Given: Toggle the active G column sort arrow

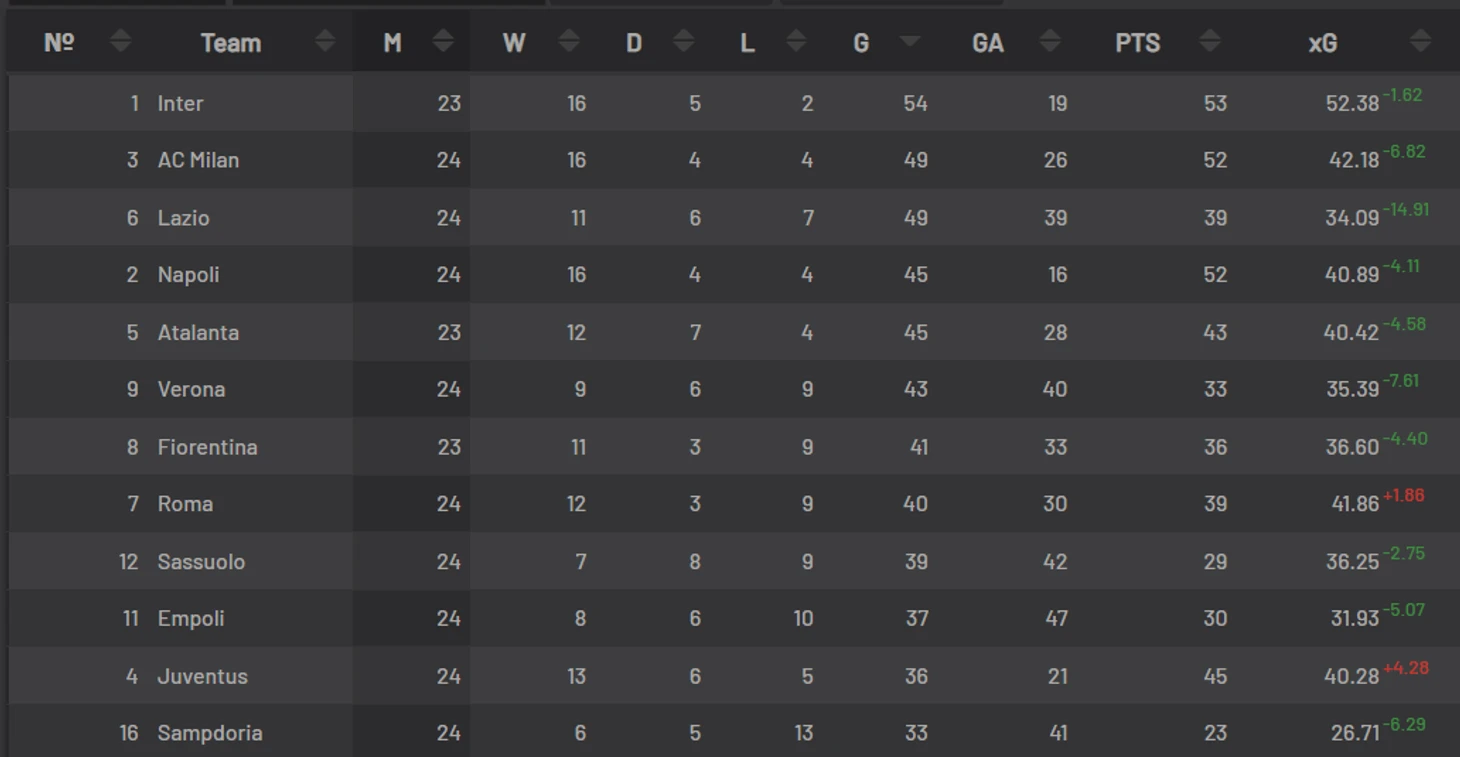Looking at the screenshot, I should click(x=910, y=41).
